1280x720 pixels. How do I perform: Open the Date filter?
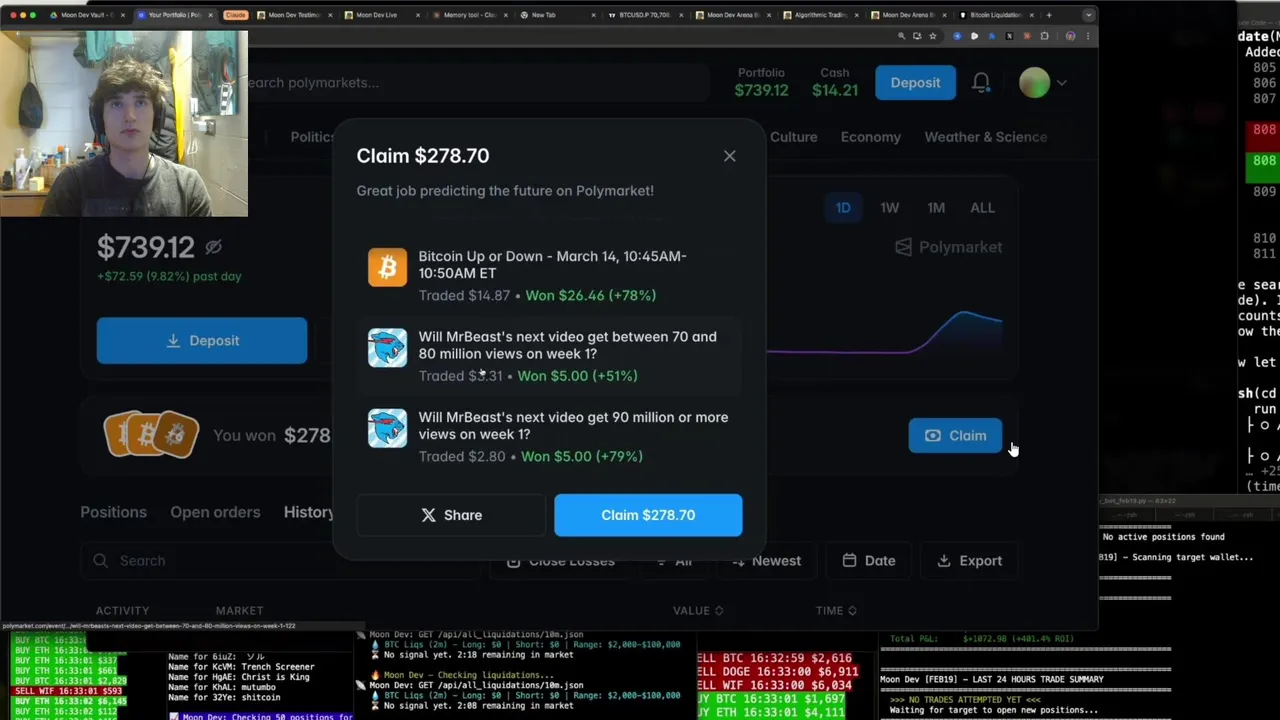(869, 561)
